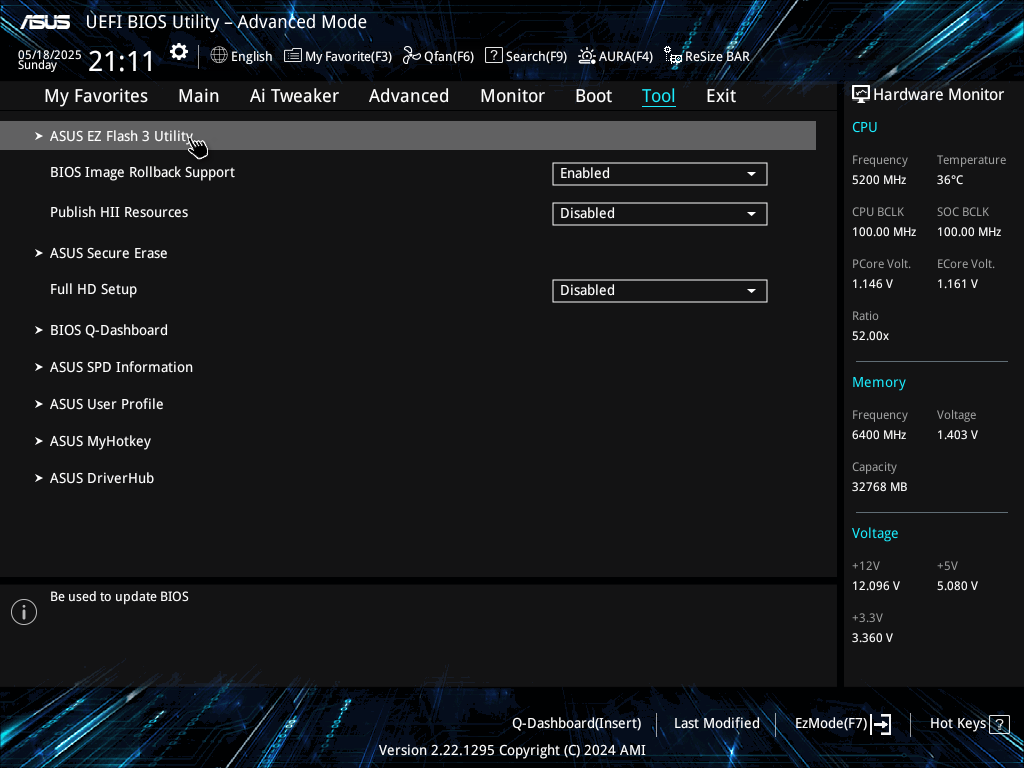Expand ASUS Secure Erase submenu
The height and width of the screenshot is (768, 1024).
(x=108, y=253)
